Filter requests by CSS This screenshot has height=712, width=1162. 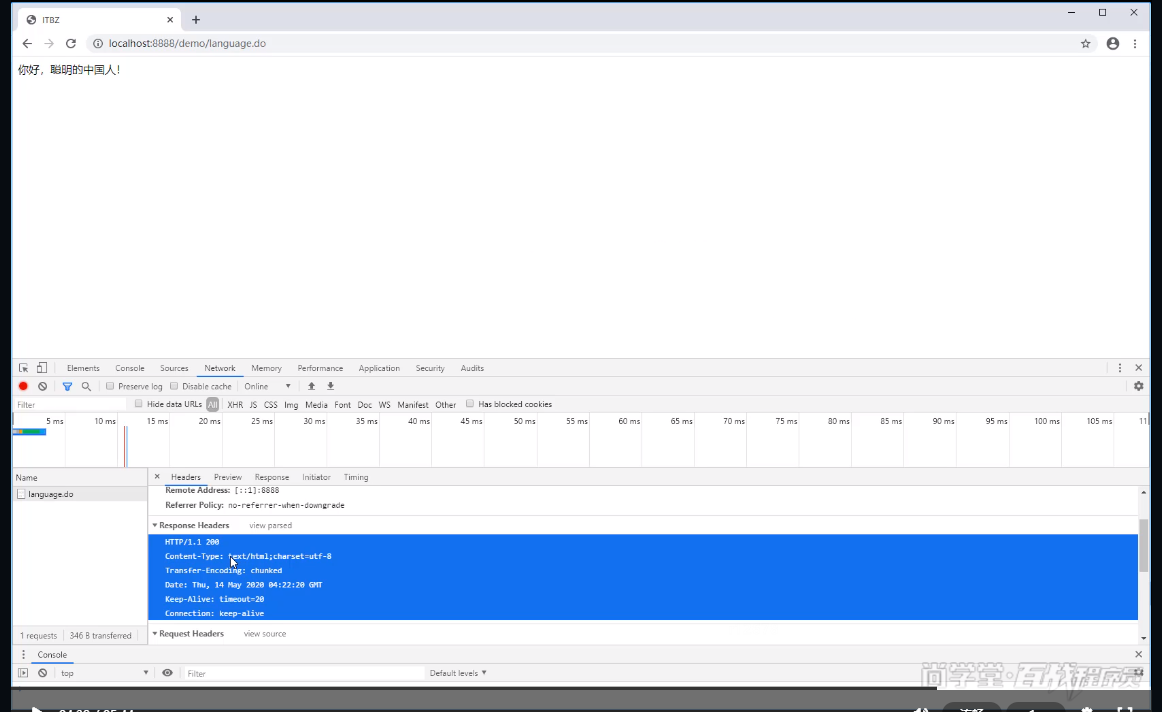tap(270, 405)
